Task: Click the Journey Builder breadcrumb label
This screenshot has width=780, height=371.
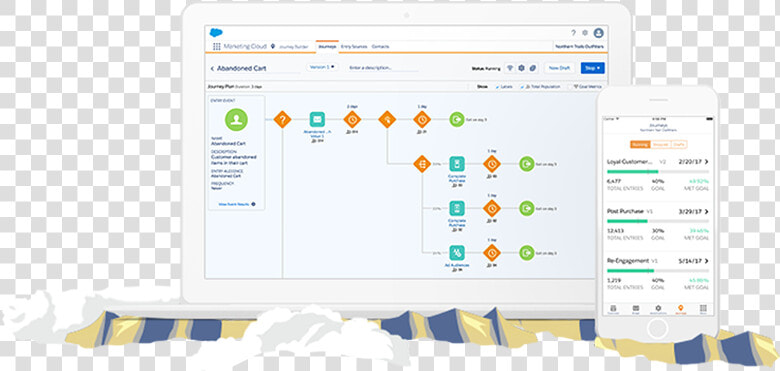Action: coord(293,47)
